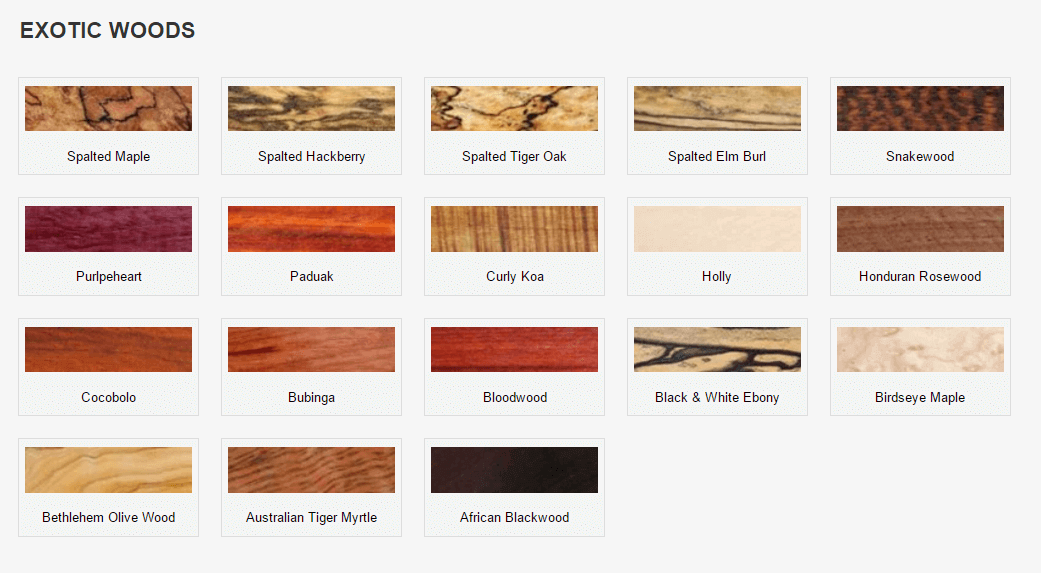Click the Spalted Elm Burl label
This screenshot has height=573, width=1041.
point(717,156)
